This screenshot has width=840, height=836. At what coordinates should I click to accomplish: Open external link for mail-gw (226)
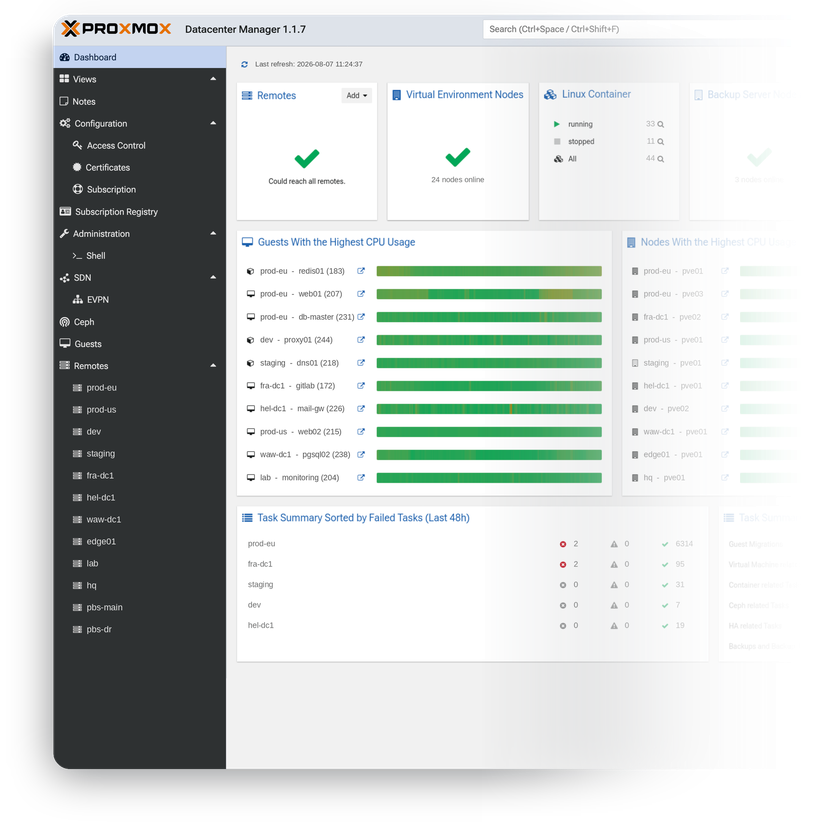[x=361, y=409]
